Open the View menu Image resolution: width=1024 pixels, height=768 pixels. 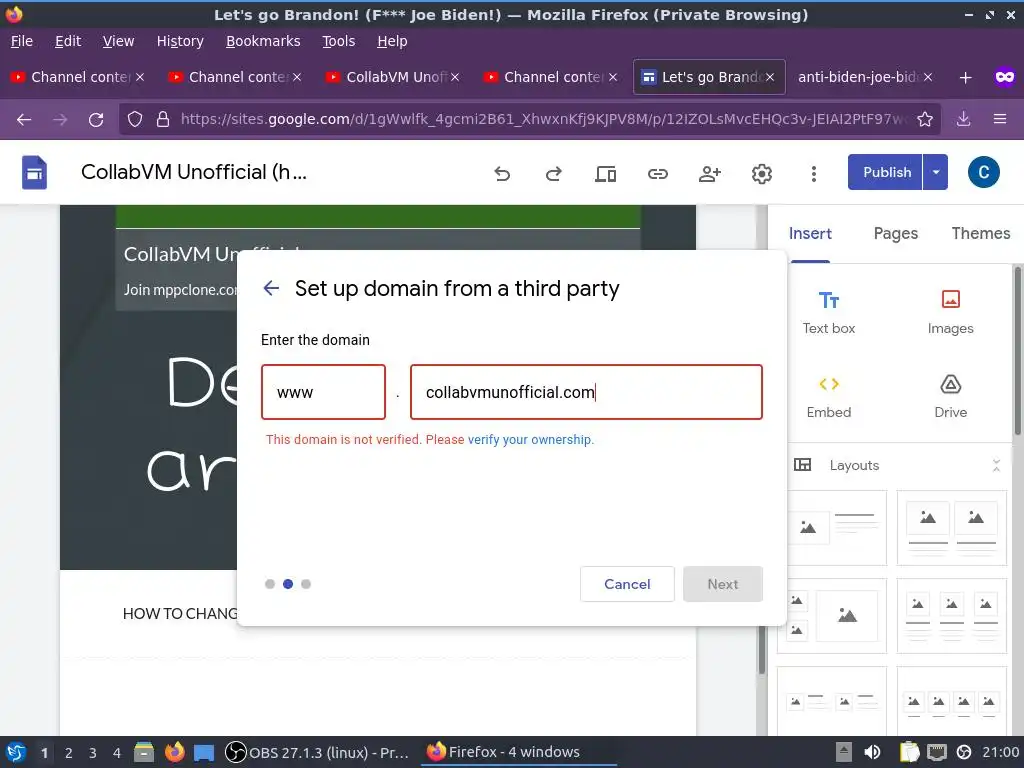tap(118, 41)
